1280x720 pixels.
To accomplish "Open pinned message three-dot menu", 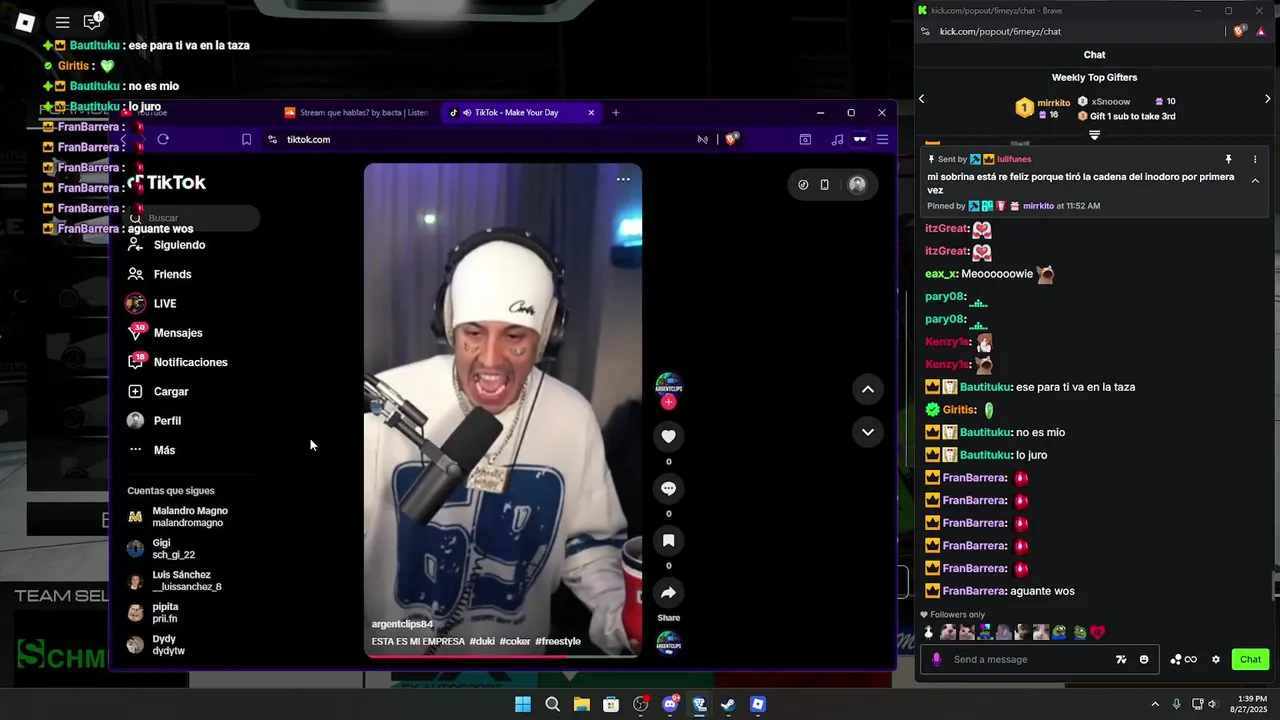I will coord(1255,159).
